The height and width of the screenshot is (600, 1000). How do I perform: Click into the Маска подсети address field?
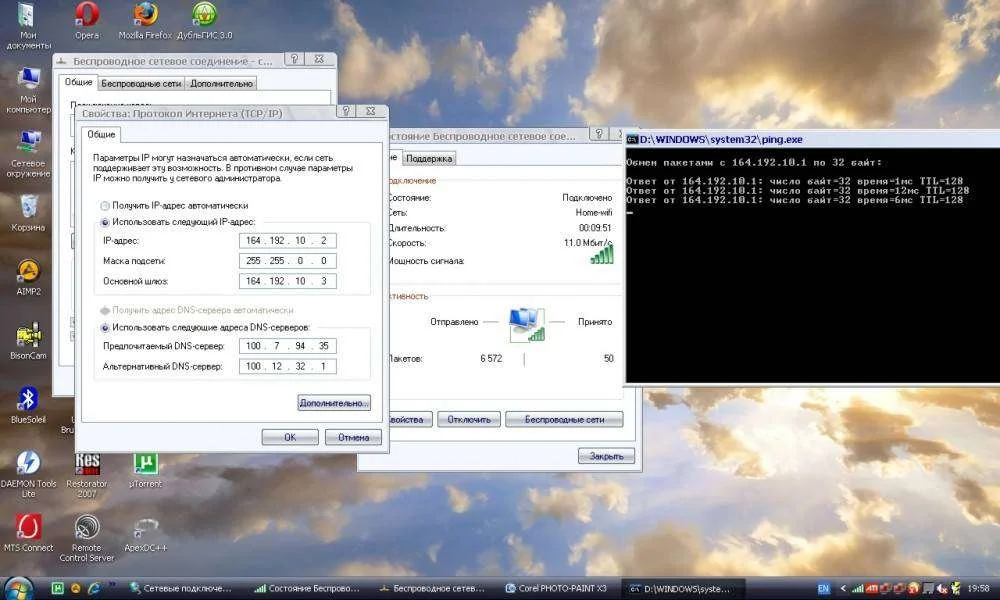(x=288, y=261)
